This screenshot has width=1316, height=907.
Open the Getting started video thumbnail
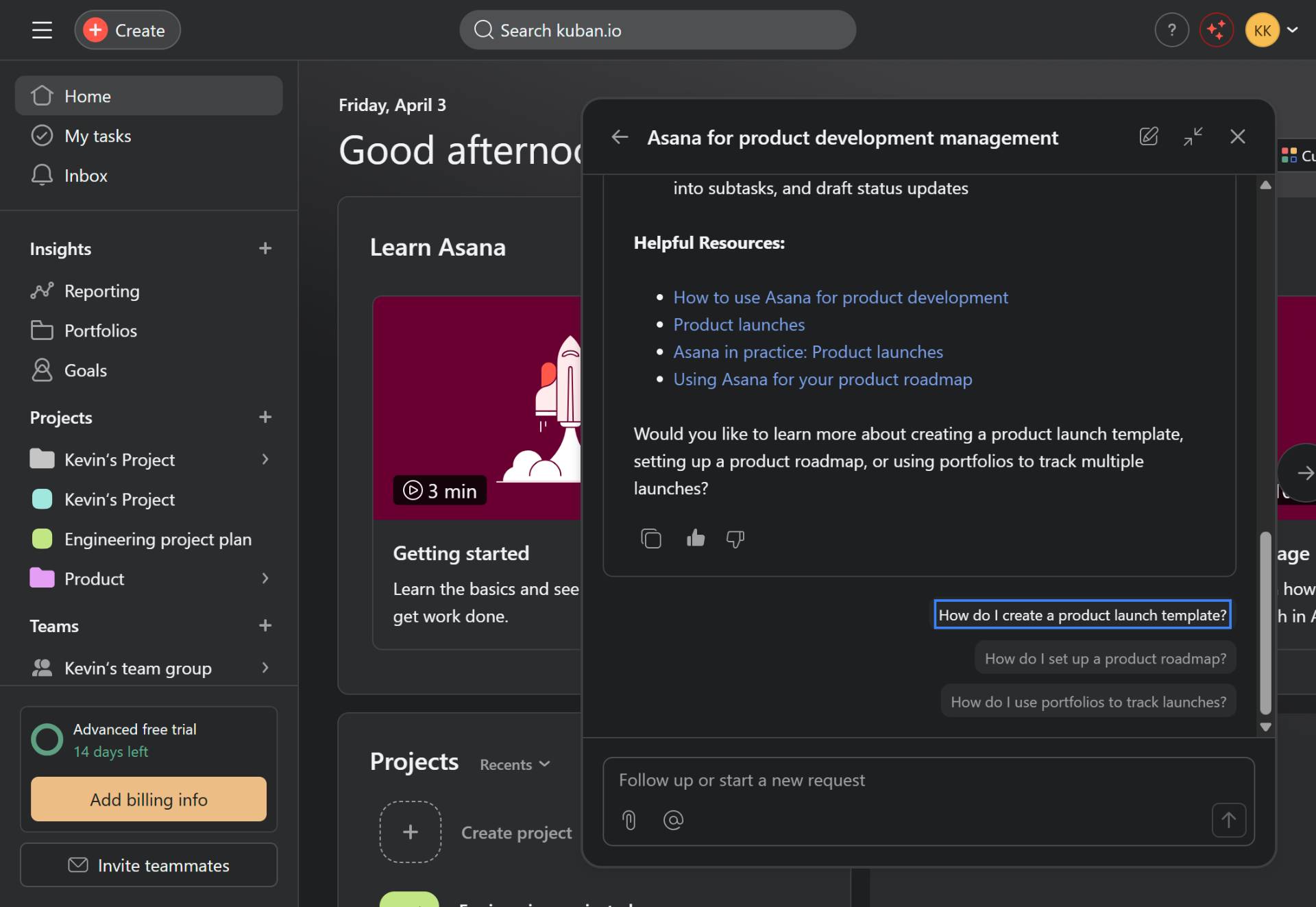[x=477, y=408]
